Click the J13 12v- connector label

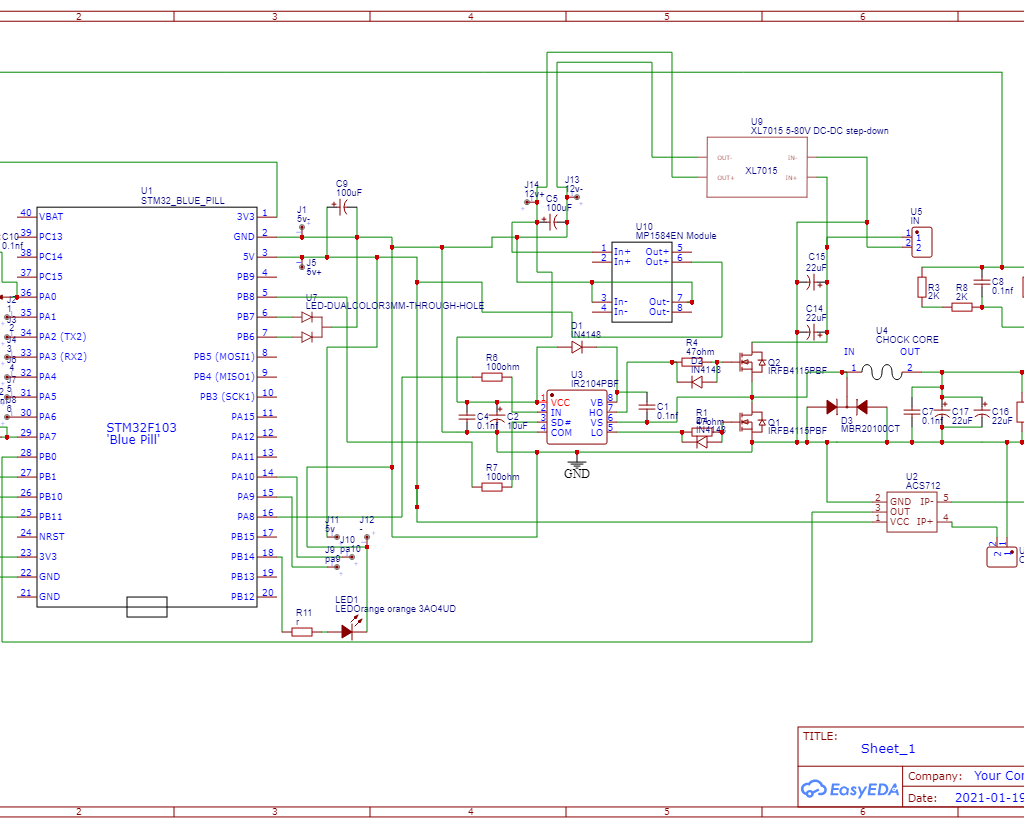(572, 185)
